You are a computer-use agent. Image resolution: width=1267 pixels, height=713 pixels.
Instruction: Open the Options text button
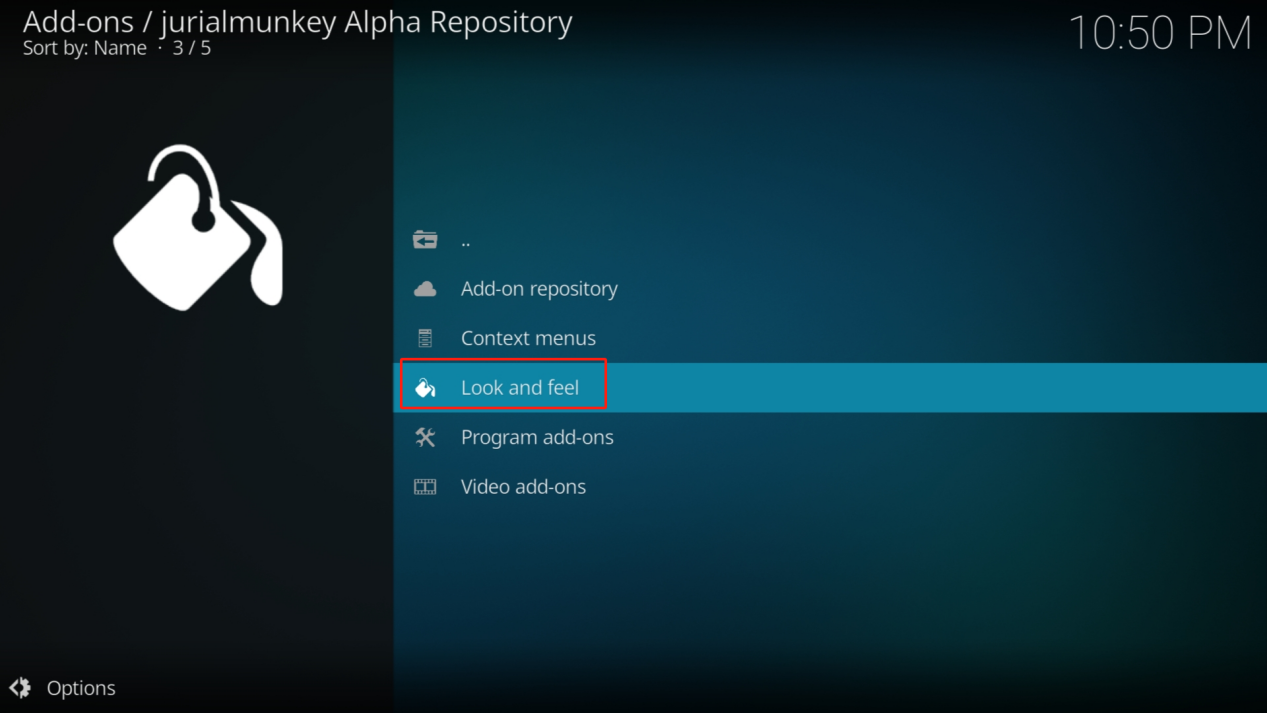click(81, 688)
